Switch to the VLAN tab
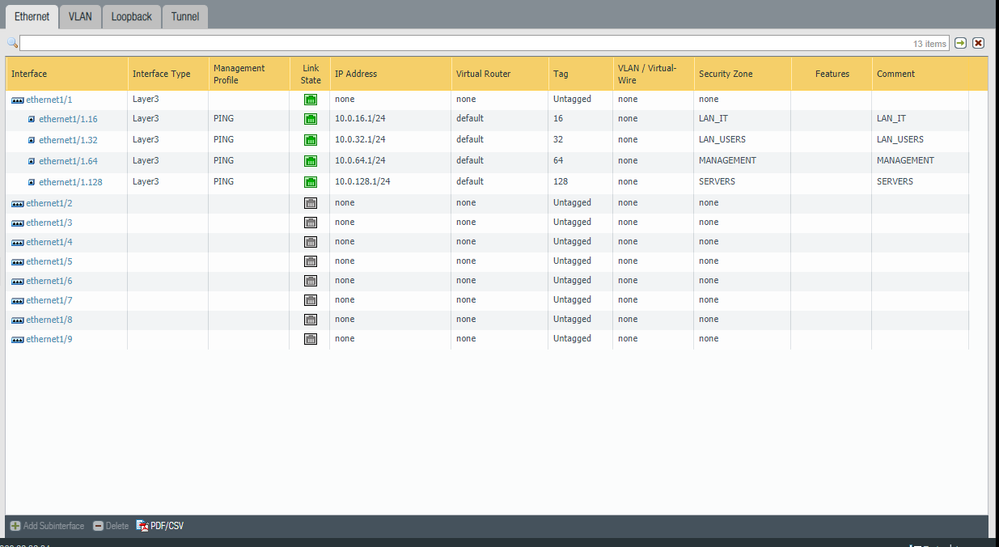999x547 pixels. click(80, 17)
